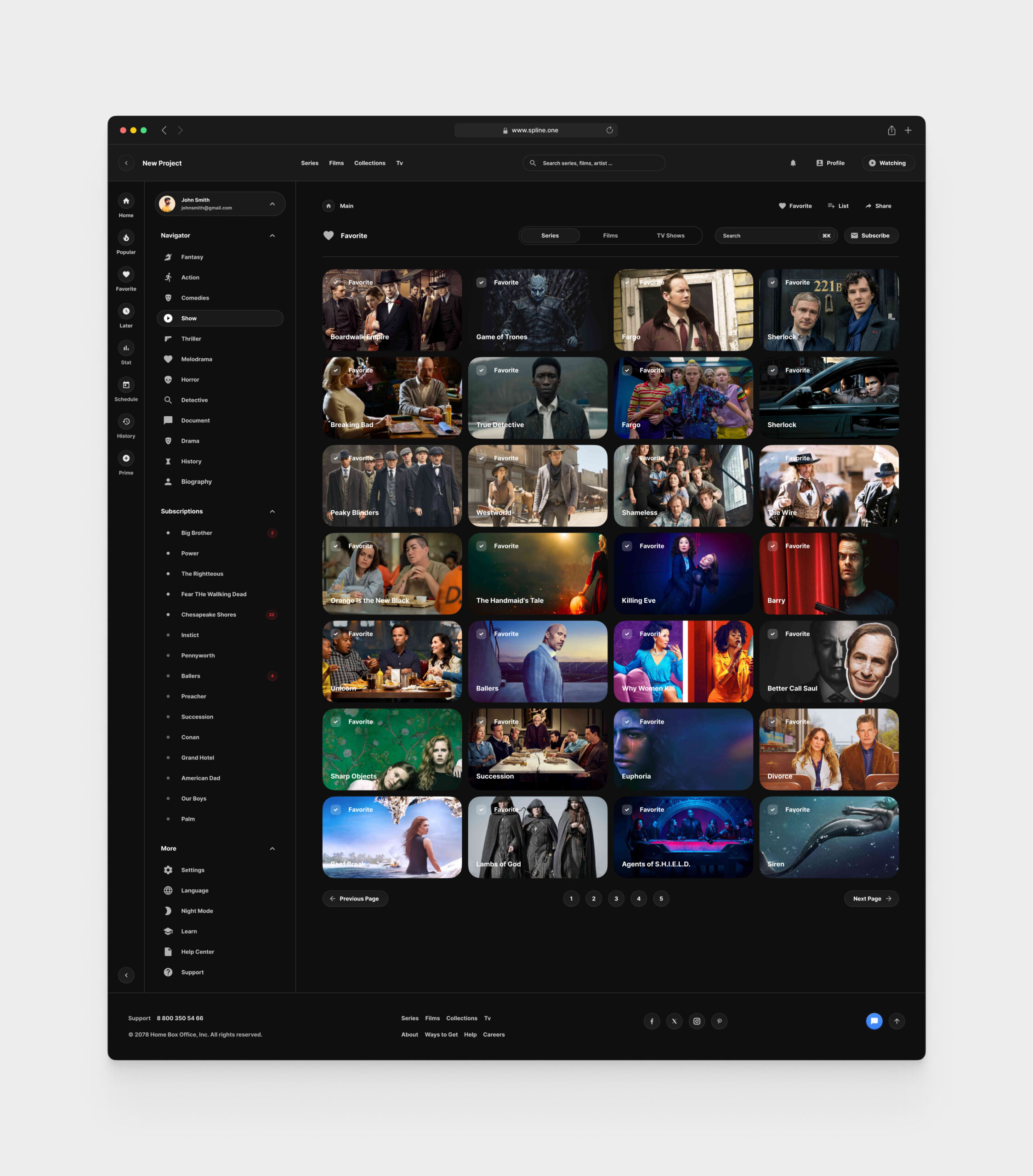Uncheck Favorite on Ballers card
This screenshot has width=1033, height=1176.
482,634
